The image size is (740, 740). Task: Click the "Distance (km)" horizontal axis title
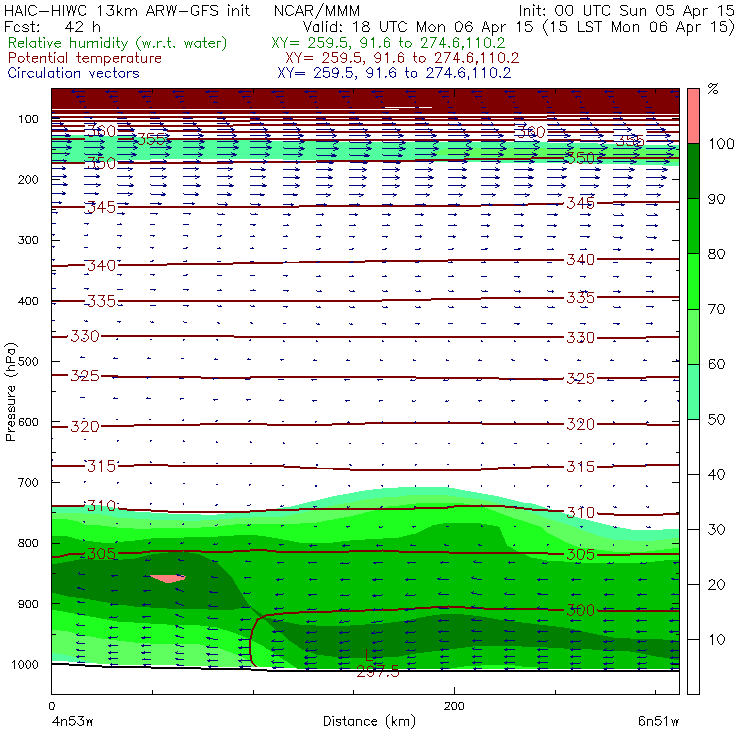coord(370,721)
